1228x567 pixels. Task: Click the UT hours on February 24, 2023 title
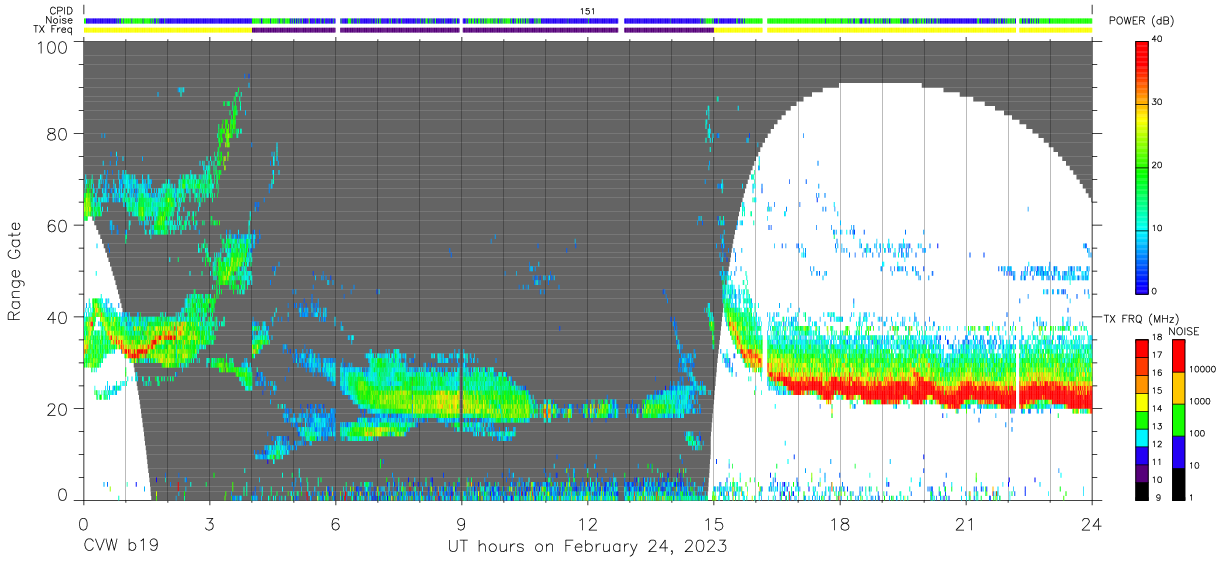587,547
